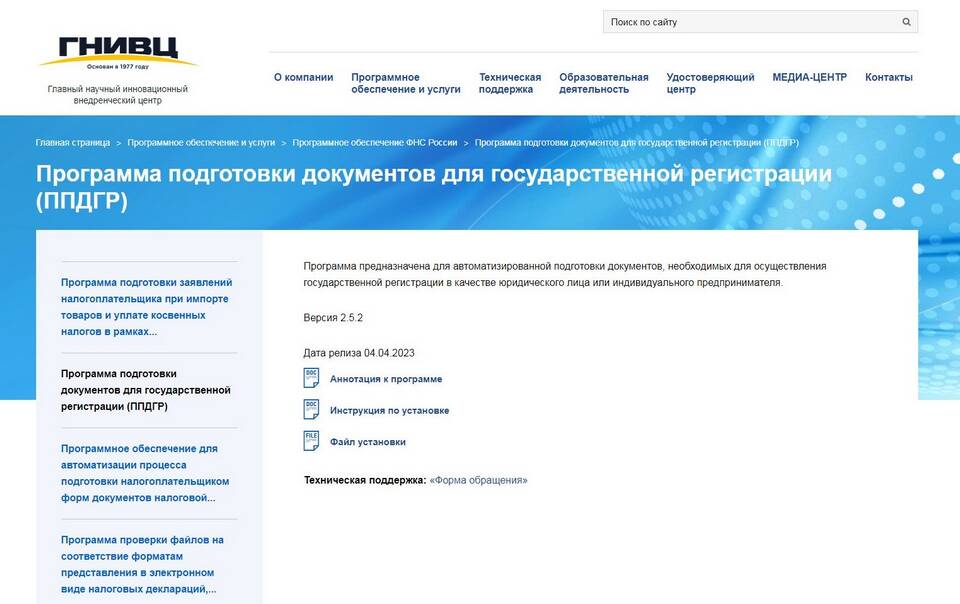This screenshot has width=960, height=604.
Task: Click the FILE icon beside Файл установки
Action: pos(312,441)
